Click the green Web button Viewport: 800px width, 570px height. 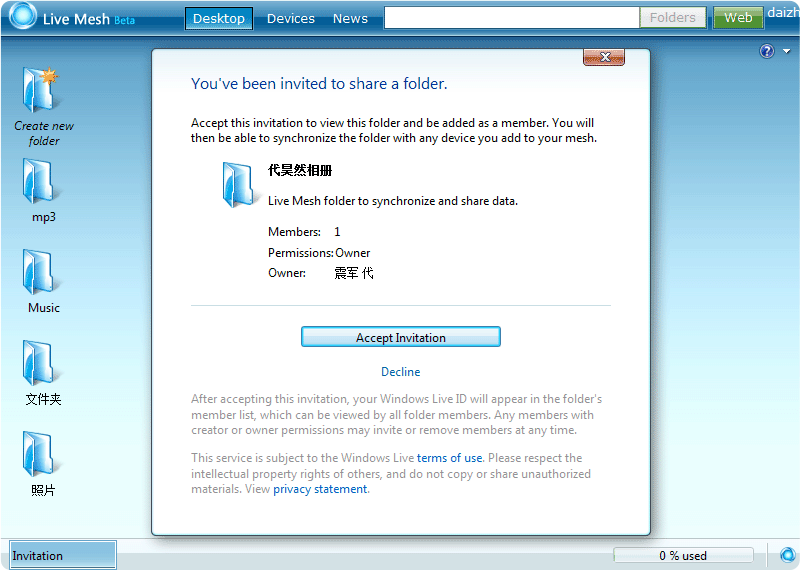click(738, 18)
